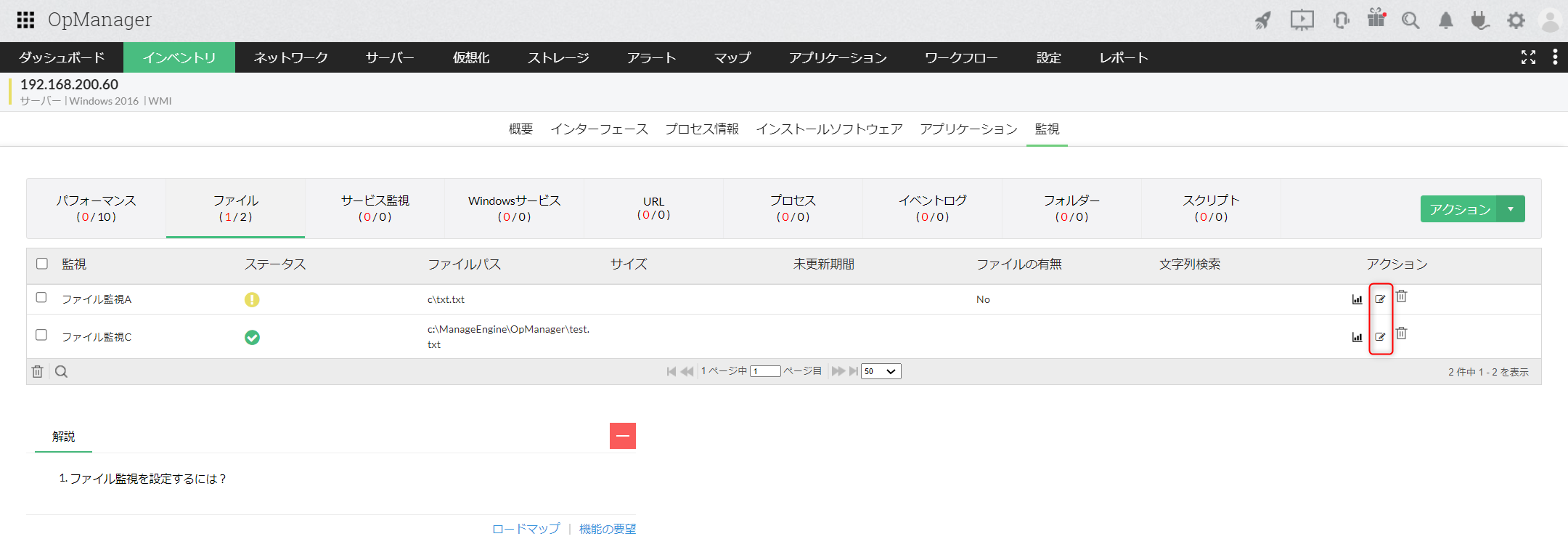
Task: Open the サーバー menu
Action: (390, 57)
